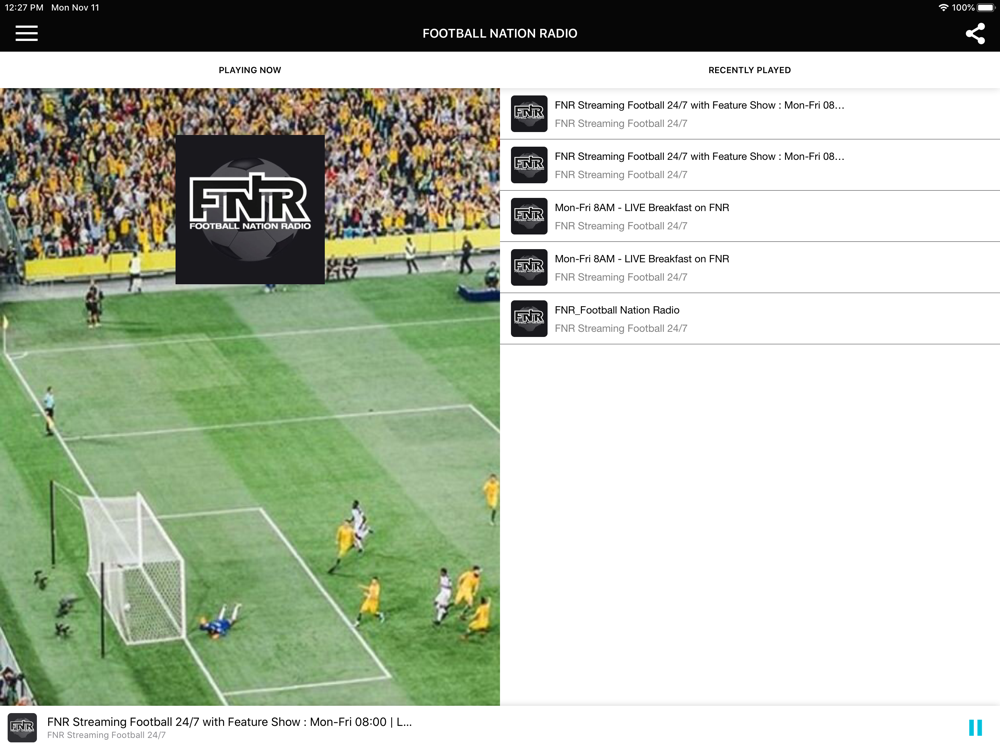Select the FNR_Football Nation Radio entry
The width and height of the screenshot is (1000, 750).
(750, 319)
